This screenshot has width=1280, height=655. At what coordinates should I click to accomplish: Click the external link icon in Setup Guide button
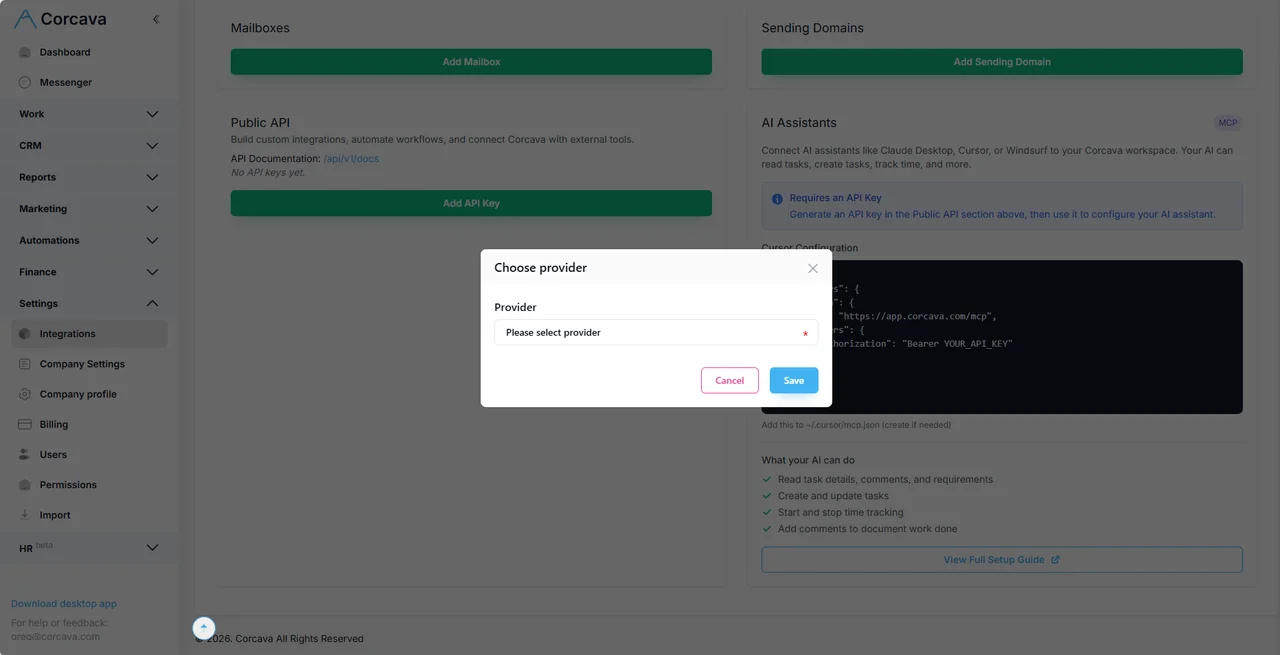1055,560
